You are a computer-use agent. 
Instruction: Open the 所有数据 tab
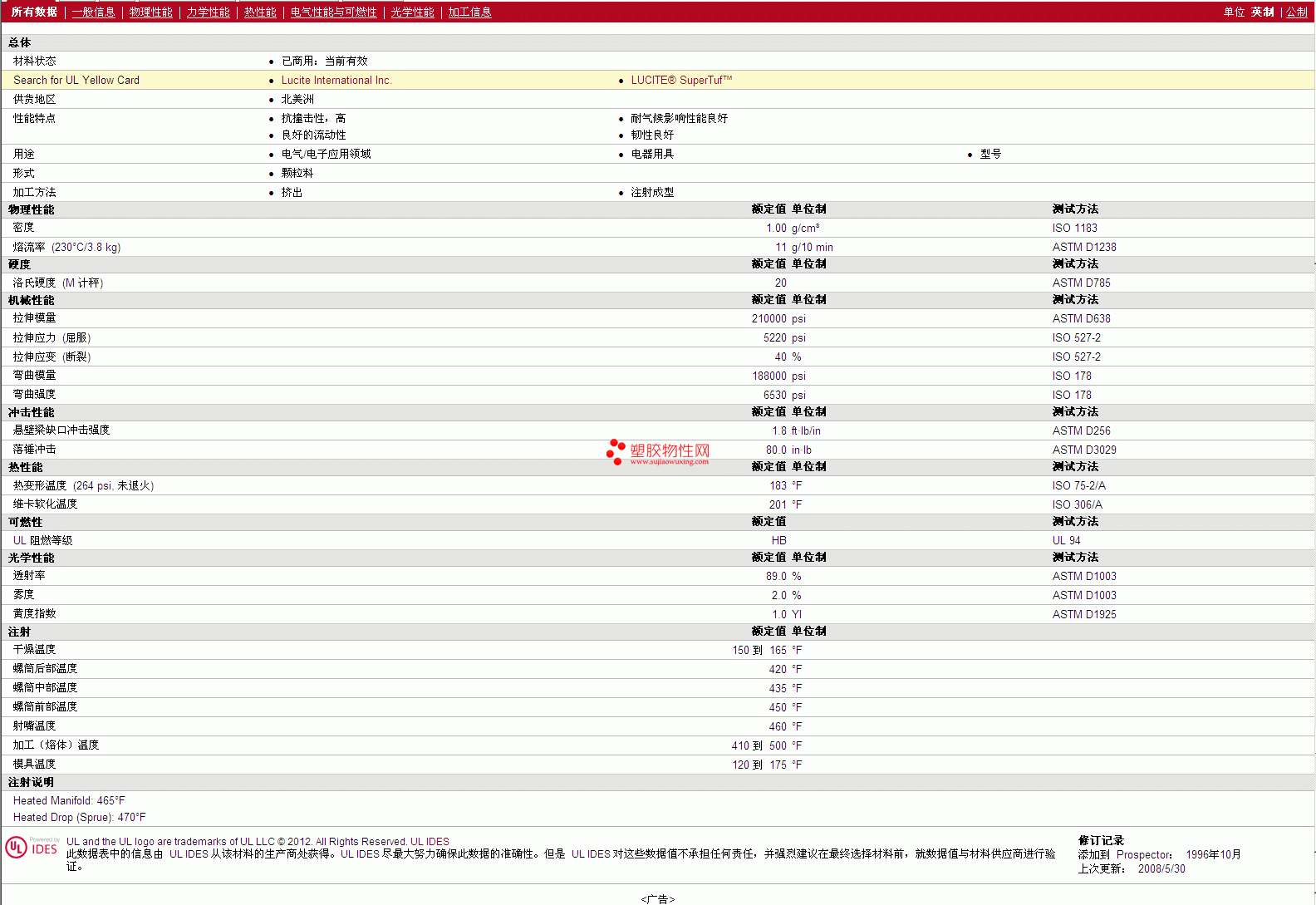tap(34, 12)
